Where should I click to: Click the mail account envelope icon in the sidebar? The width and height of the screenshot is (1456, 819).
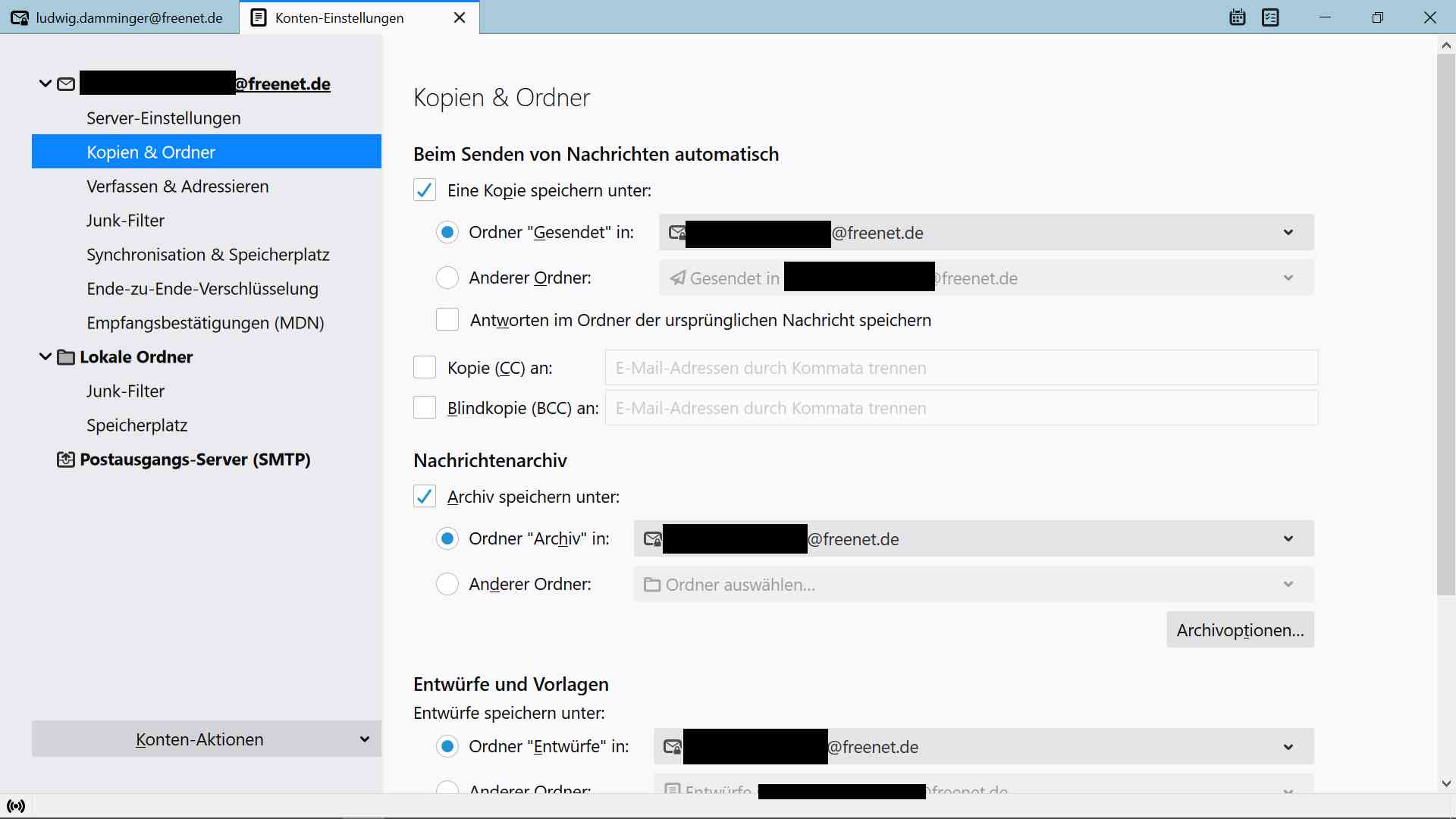point(66,84)
